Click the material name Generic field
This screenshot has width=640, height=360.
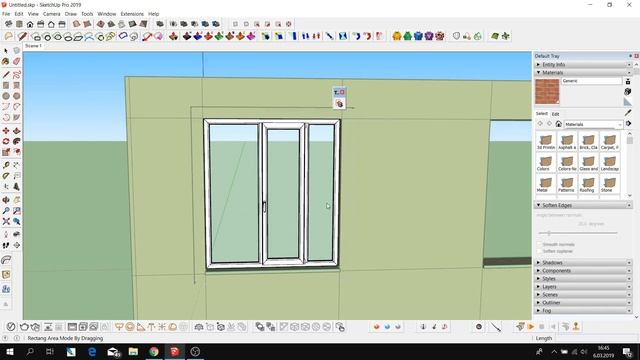591,81
